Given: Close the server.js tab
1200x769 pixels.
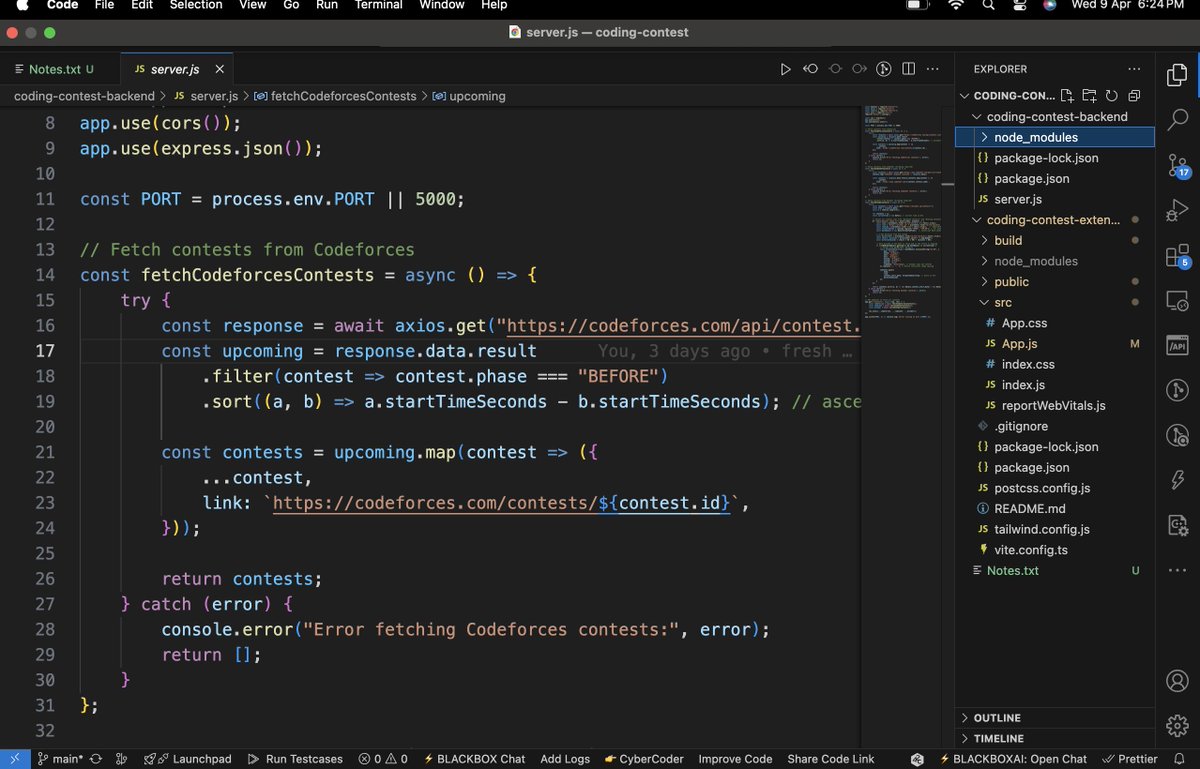Looking at the screenshot, I should [219, 69].
